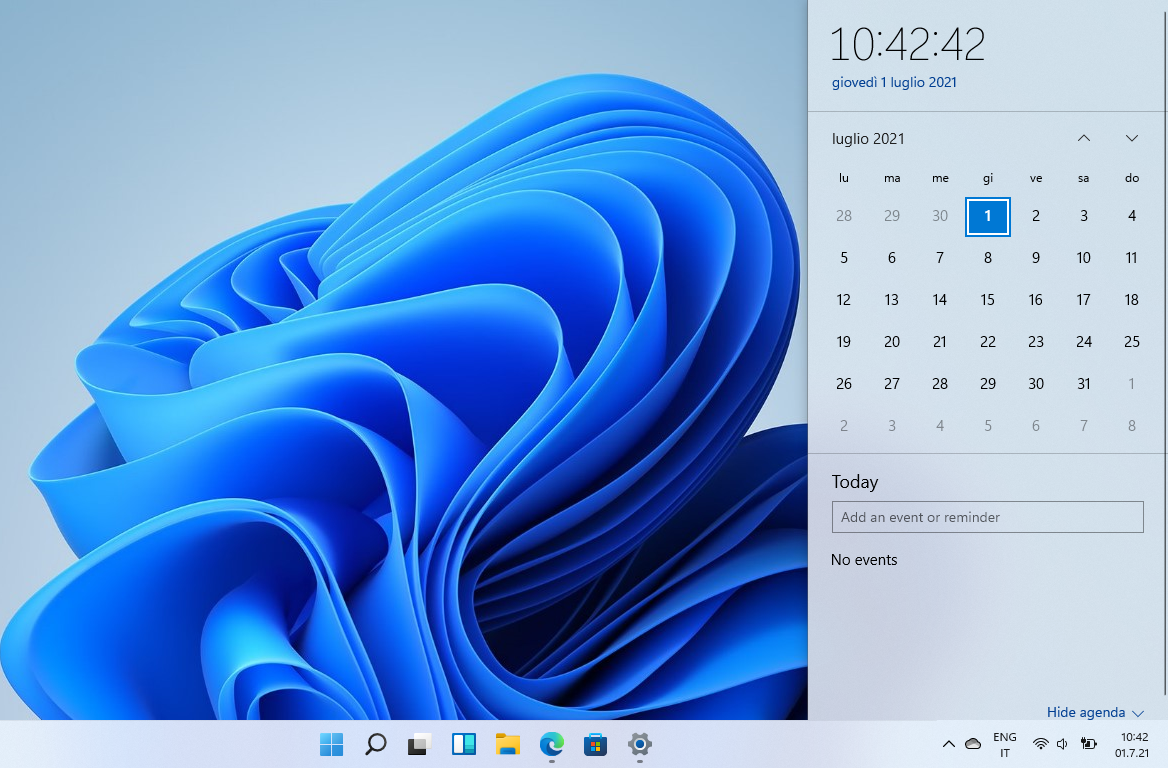This screenshot has width=1168, height=768.
Task: Select July 12 in the calendar
Action: (843, 299)
